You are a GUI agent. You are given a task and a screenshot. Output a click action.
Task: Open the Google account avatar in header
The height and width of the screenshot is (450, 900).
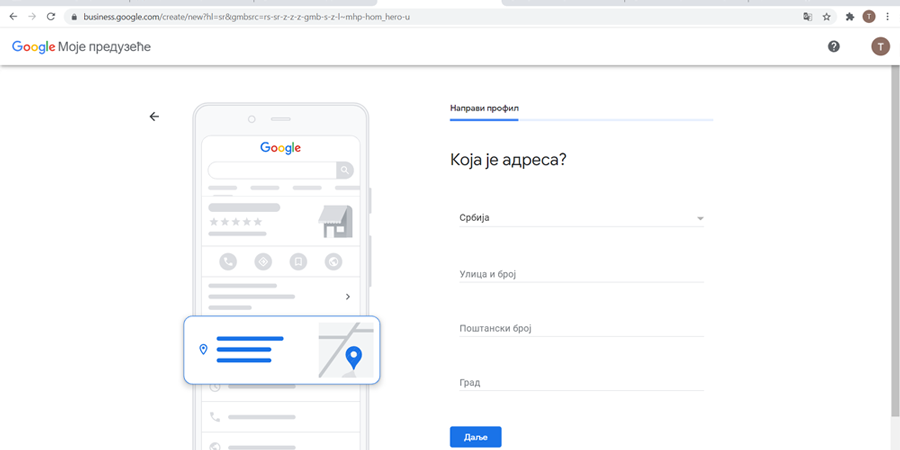click(880, 46)
